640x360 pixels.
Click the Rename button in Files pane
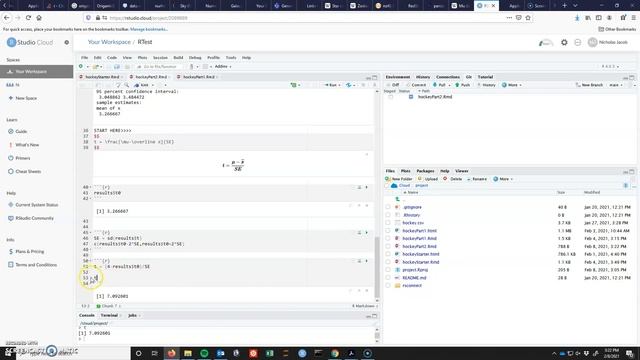coord(477,179)
